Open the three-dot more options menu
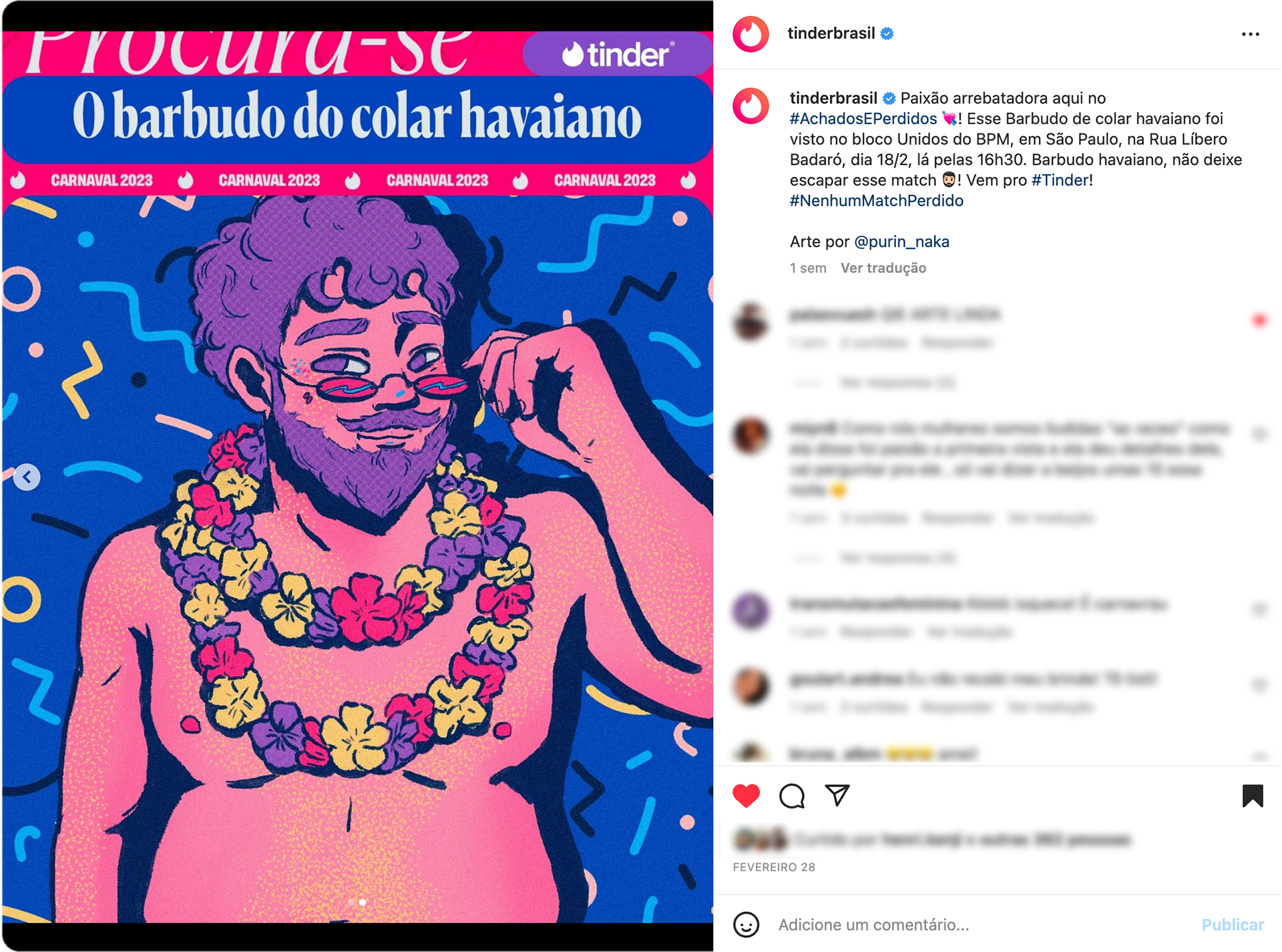 [x=1250, y=34]
